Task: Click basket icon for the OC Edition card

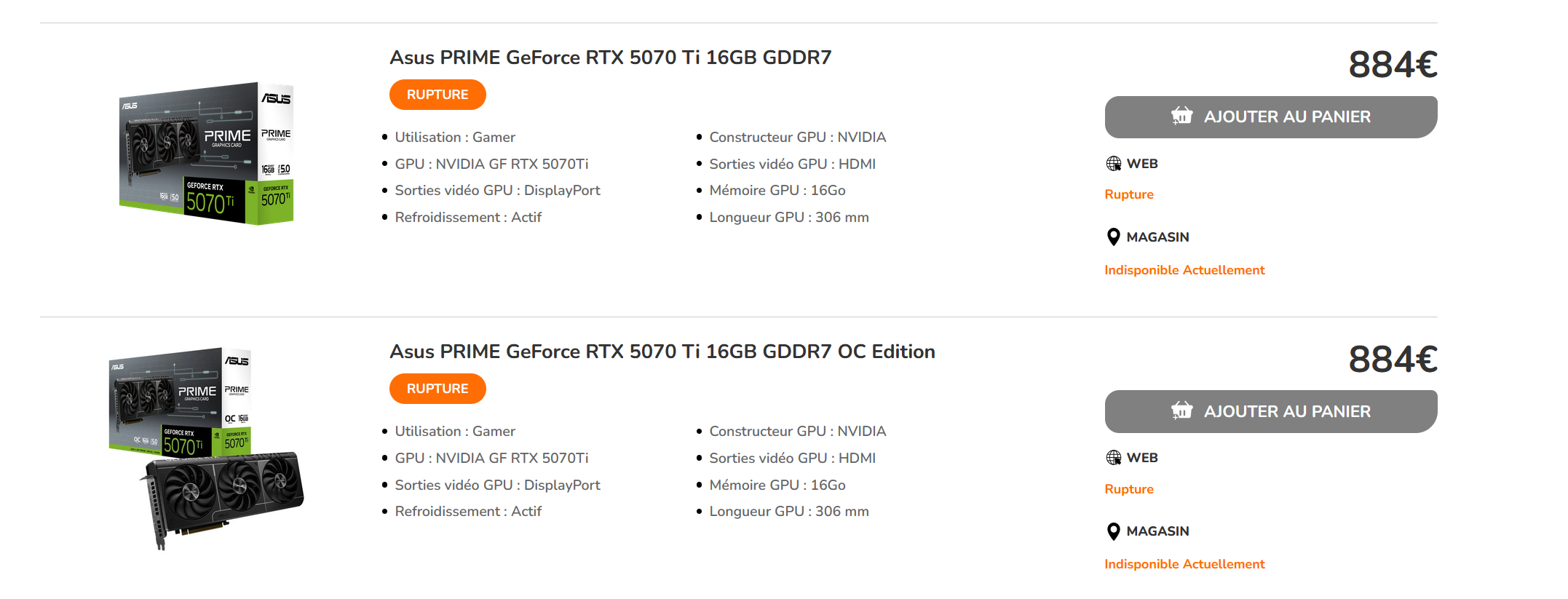Action: pyautogui.click(x=1181, y=410)
